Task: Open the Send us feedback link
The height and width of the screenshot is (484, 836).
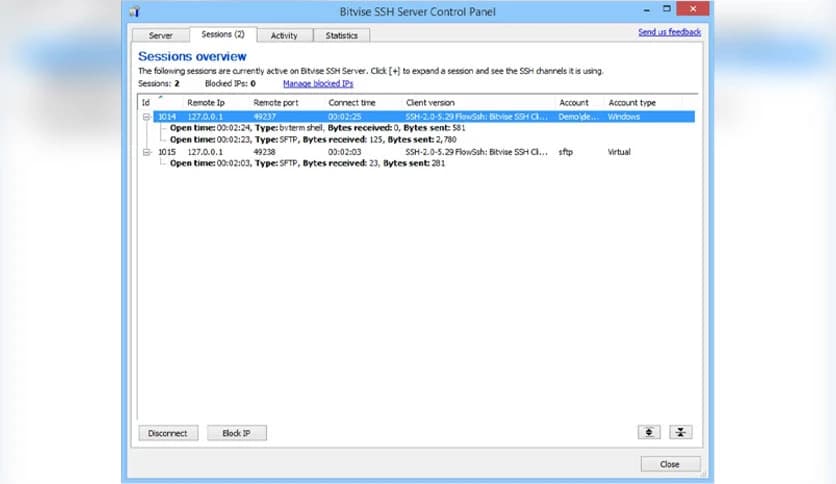Action: 670,32
